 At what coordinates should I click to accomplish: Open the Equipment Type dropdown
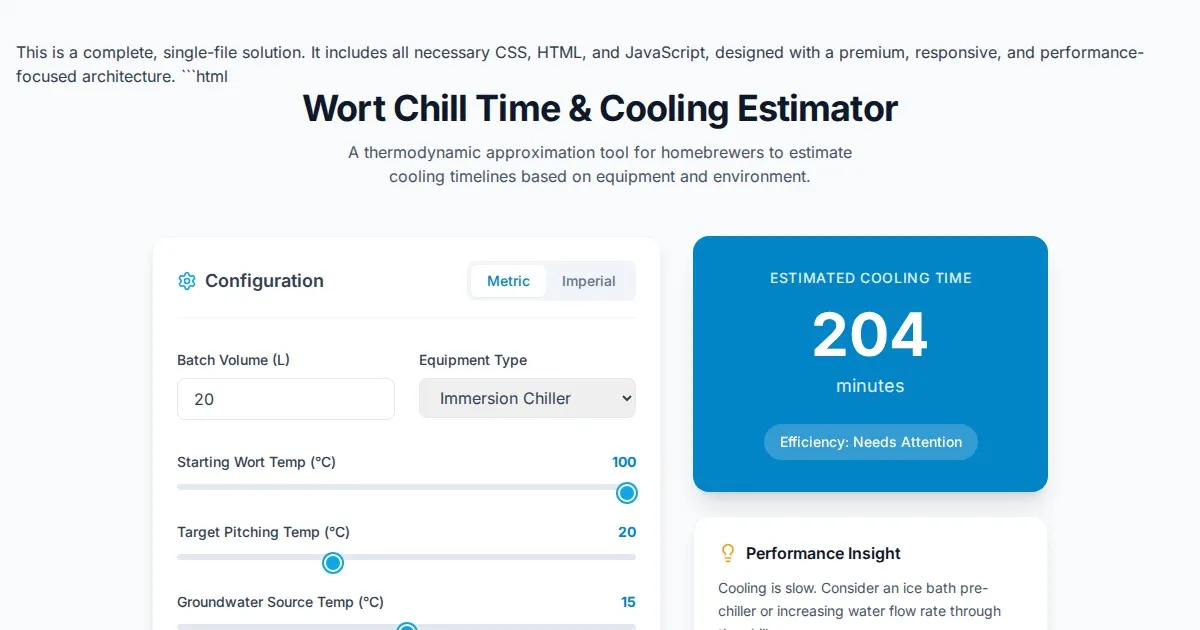pyautogui.click(x=527, y=398)
